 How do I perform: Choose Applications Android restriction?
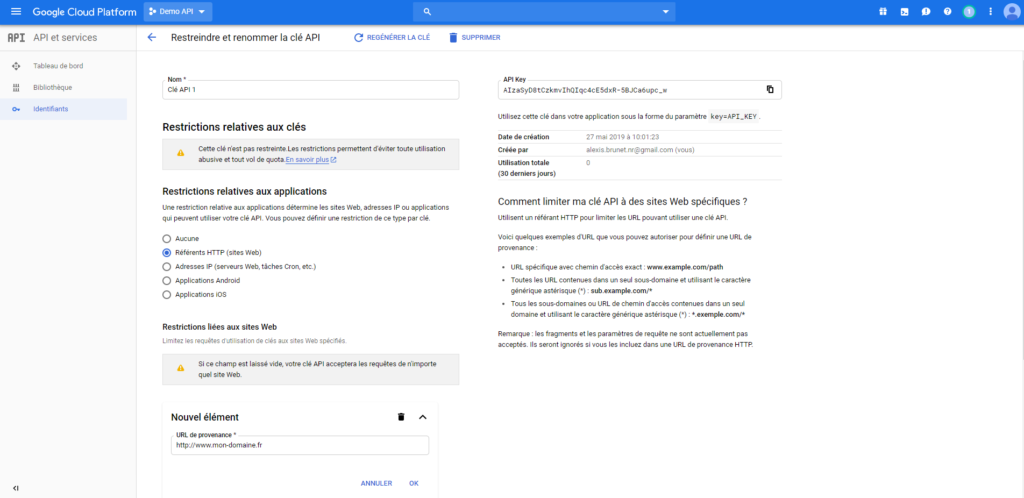(167, 281)
